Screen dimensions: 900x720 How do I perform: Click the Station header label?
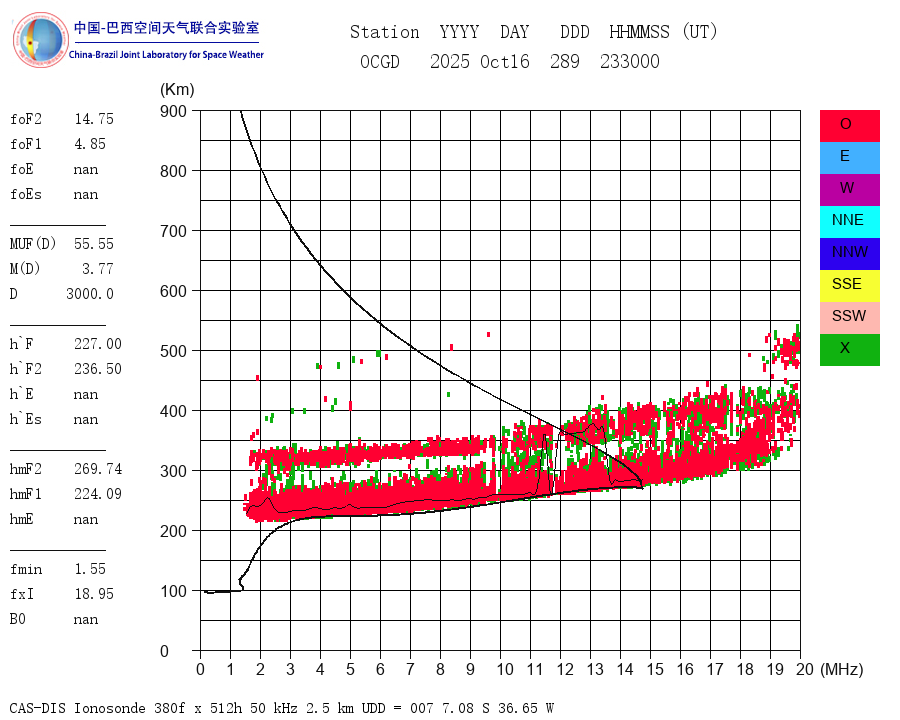(385, 32)
